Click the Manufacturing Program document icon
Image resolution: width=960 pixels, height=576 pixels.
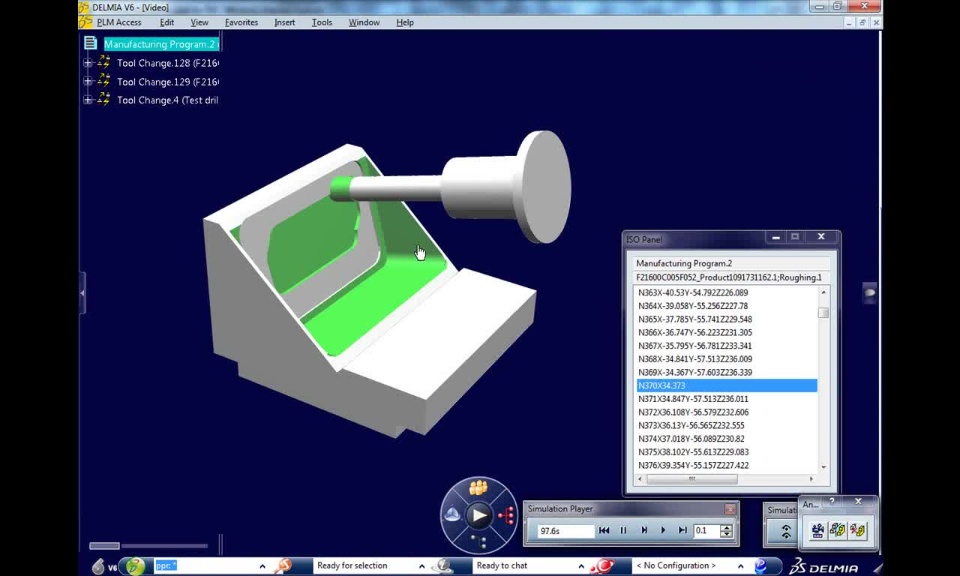(x=91, y=43)
